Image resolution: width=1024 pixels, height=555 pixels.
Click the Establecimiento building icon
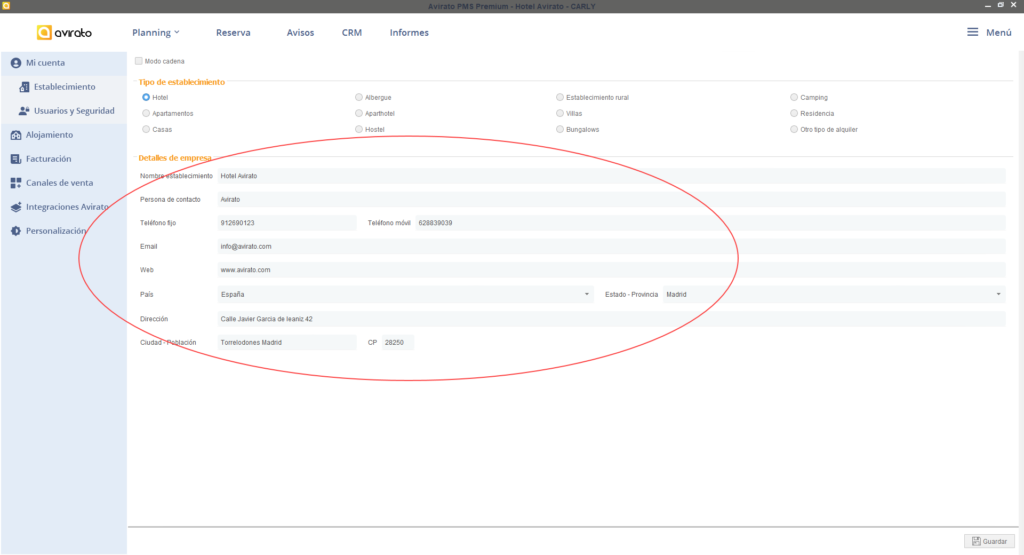coord(24,87)
